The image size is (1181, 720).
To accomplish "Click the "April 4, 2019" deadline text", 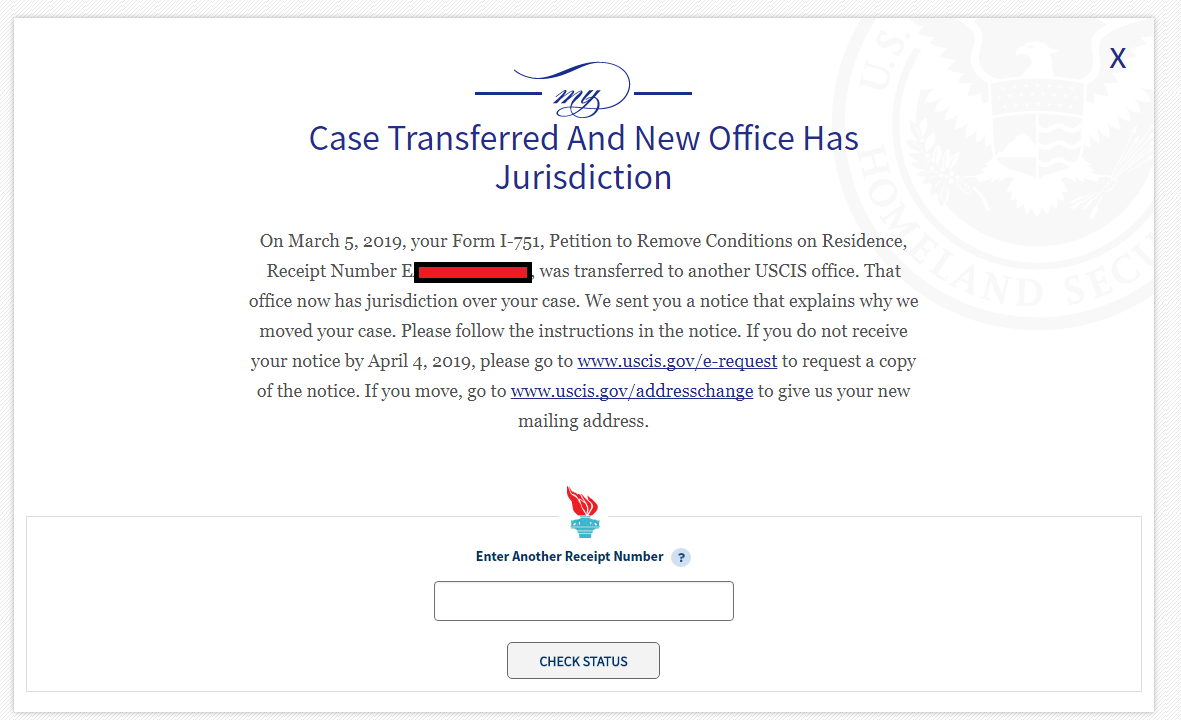I will pyautogui.click(x=420, y=362).
